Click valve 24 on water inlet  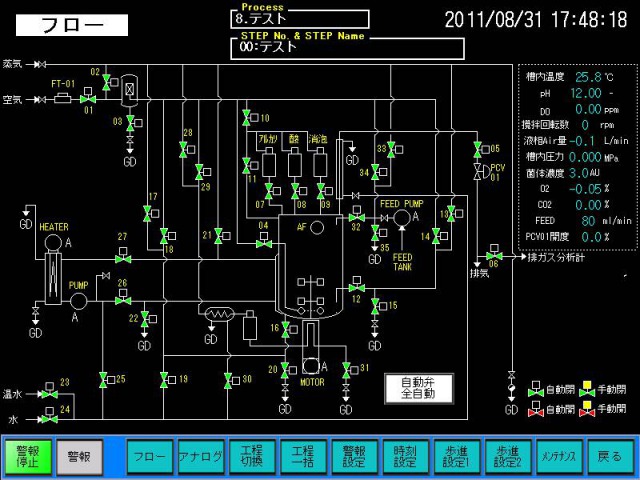50,416
